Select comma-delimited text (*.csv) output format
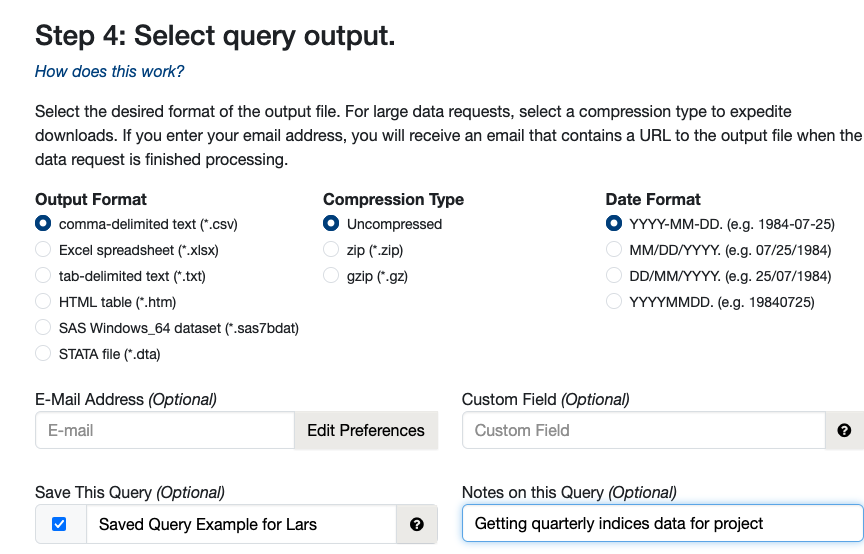The width and height of the screenshot is (864, 554). point(43,224)
